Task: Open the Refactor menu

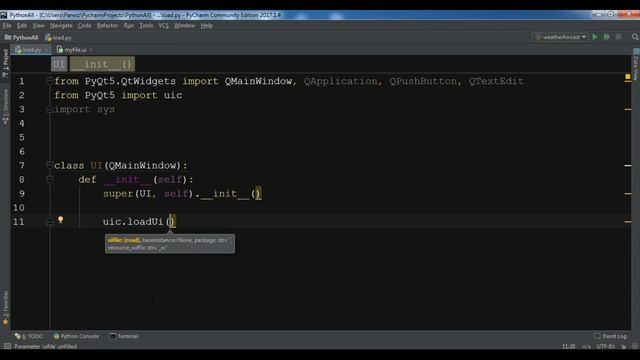Action: click(107, 25)
